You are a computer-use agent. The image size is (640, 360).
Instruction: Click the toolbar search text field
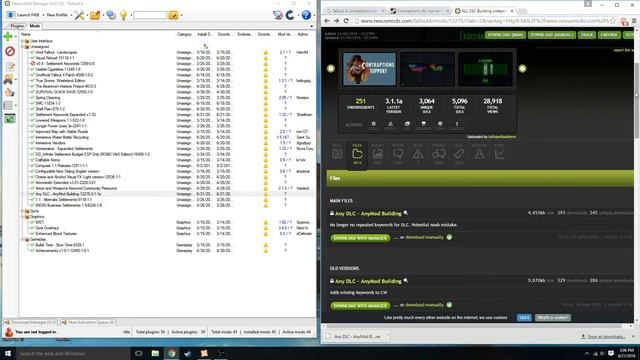[150, 16]
